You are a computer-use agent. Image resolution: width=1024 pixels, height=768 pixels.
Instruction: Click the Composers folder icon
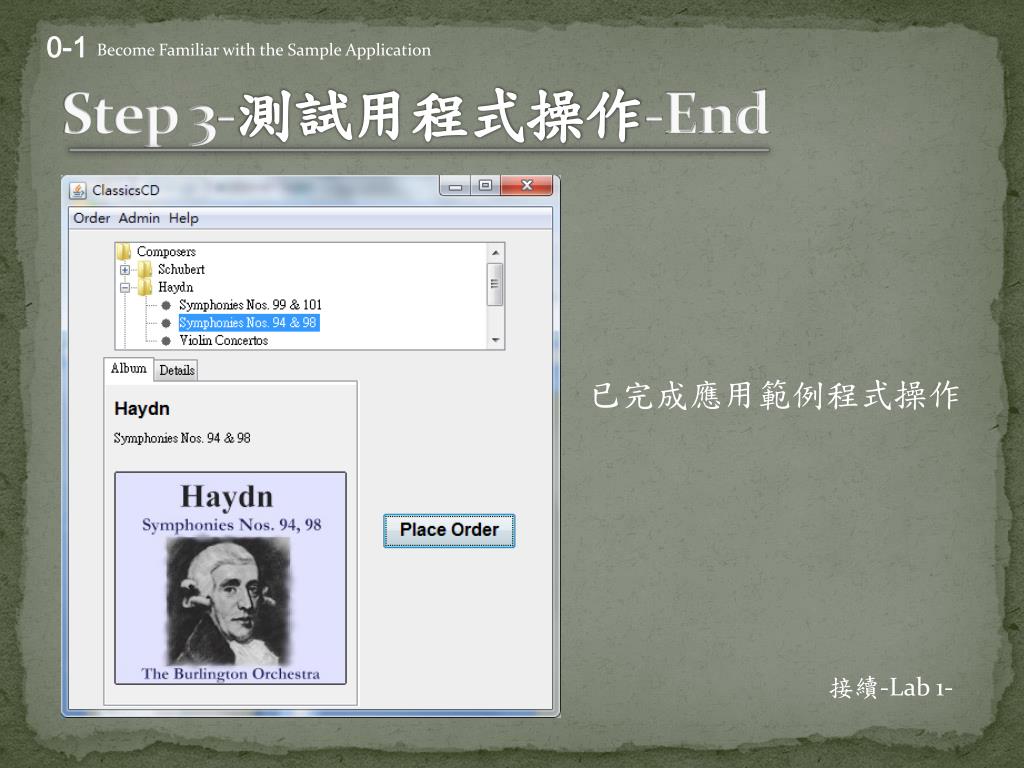tap(124, 251)
